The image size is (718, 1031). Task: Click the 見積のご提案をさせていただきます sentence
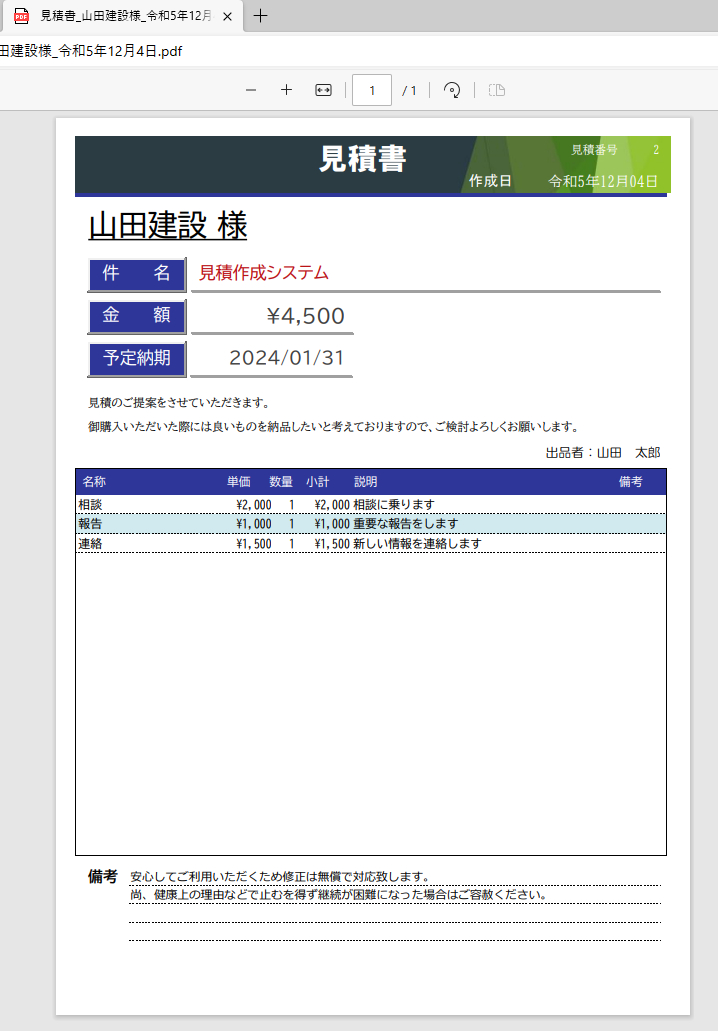click(179, 402)
